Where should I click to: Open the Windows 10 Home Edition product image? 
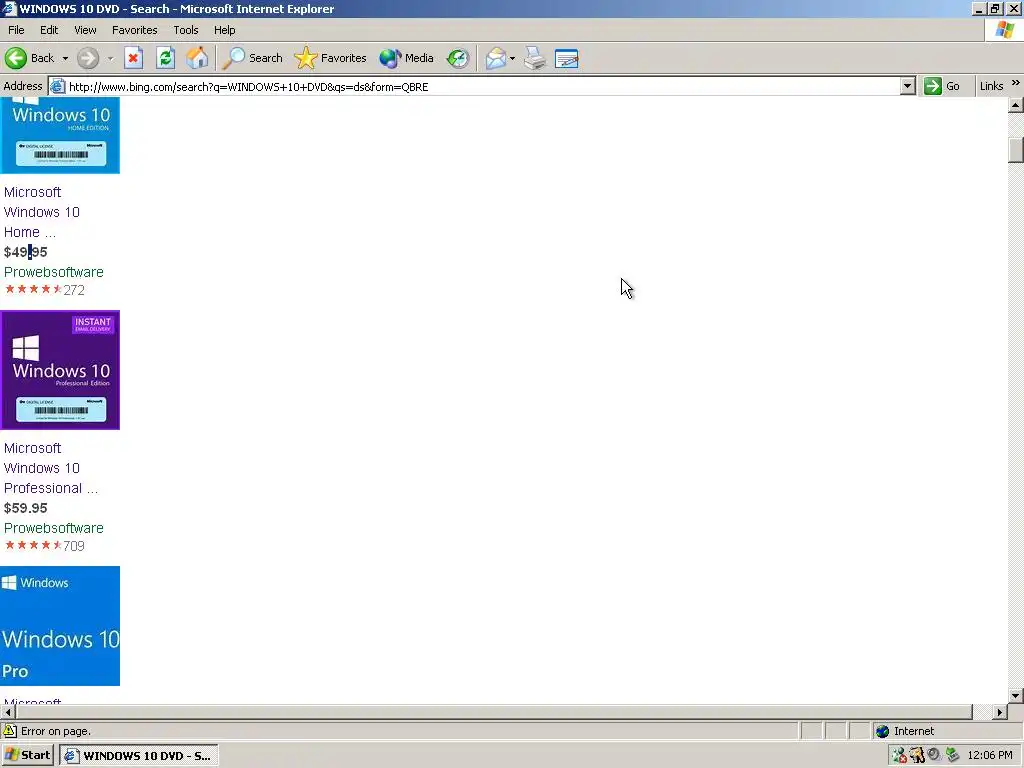[x=60, y=135]
